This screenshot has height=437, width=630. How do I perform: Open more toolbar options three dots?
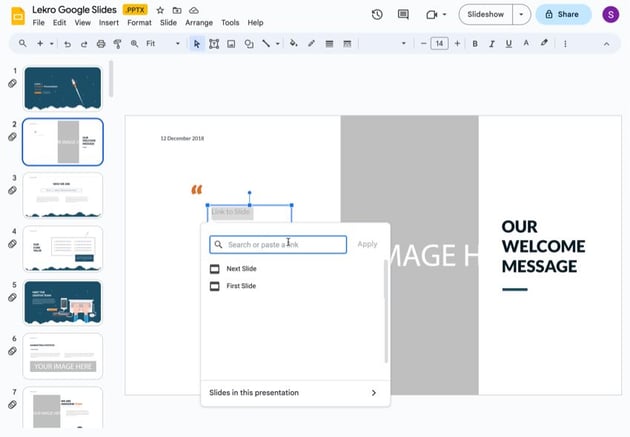pos(565,44)
